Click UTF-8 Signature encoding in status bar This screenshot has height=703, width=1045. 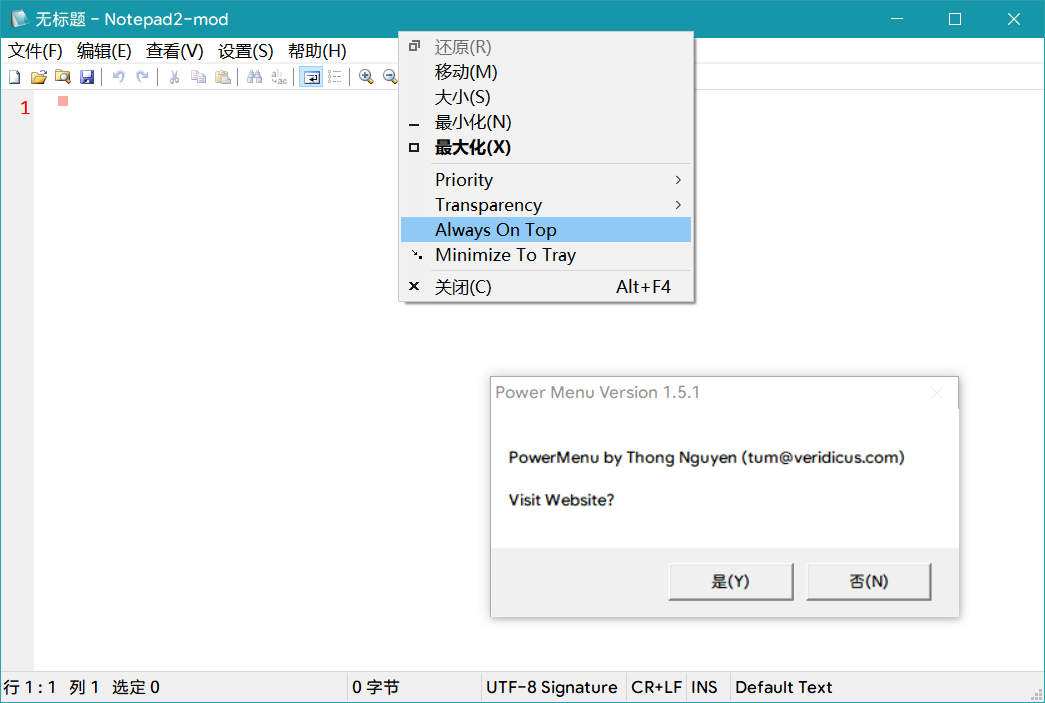(551, 687)
